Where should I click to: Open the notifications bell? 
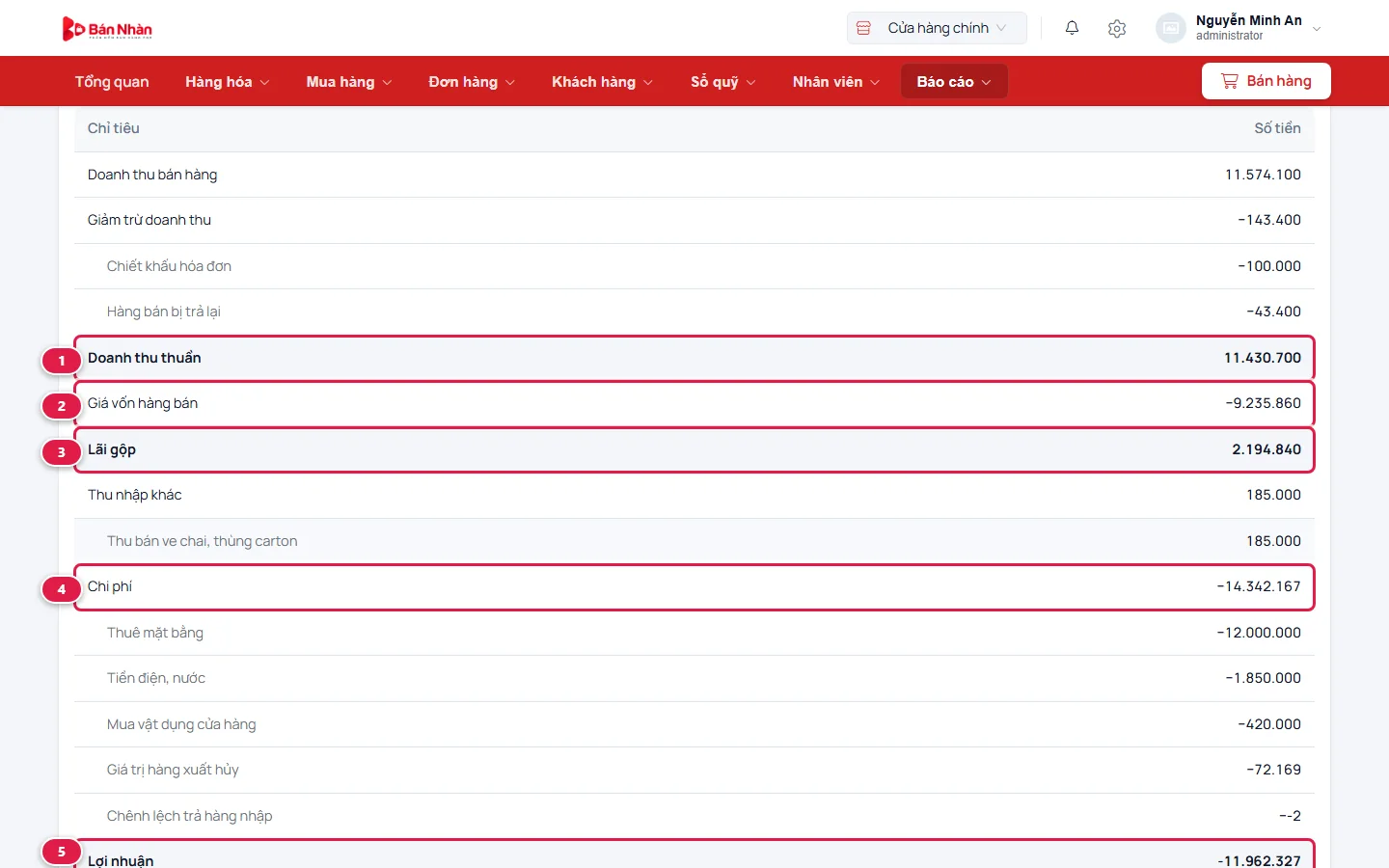coord(1072,28)
